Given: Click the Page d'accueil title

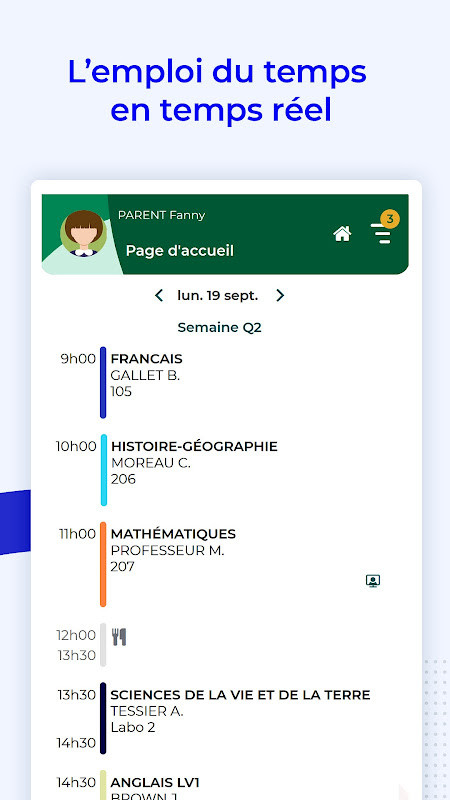Looking at the screenshot, I should pos(180,251).
